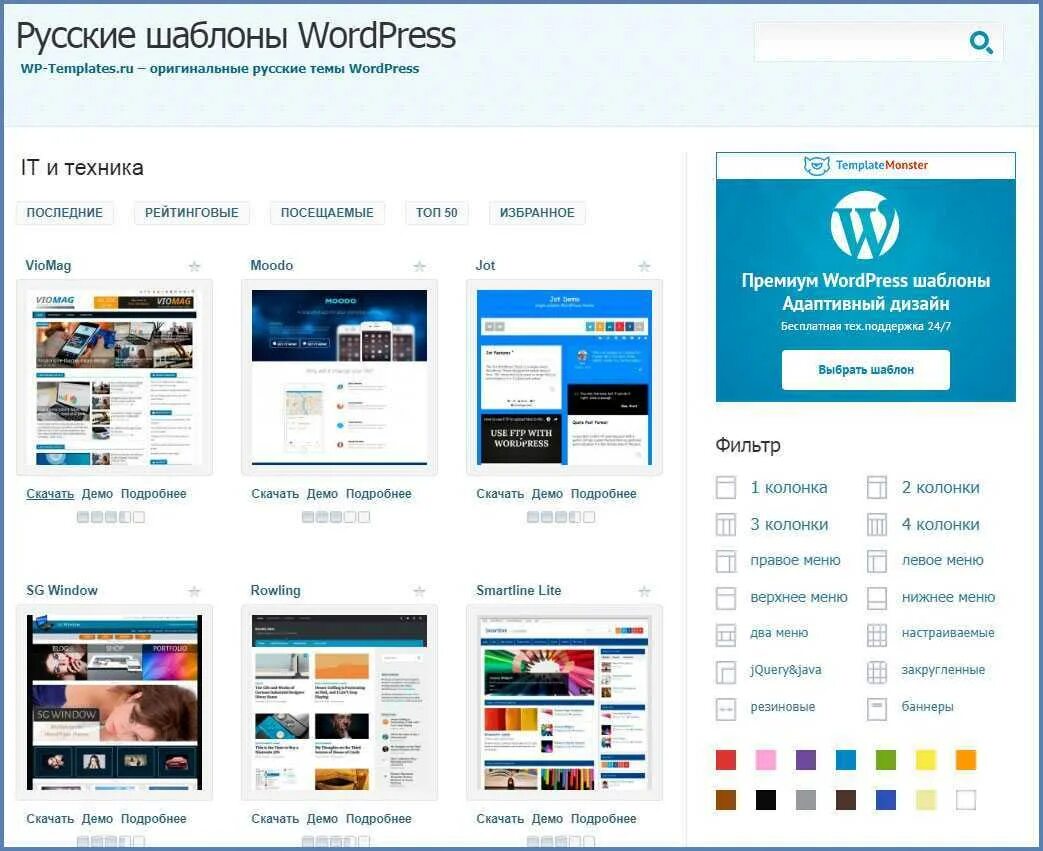Open the SG Window template thumbnail

pos(114,702)
